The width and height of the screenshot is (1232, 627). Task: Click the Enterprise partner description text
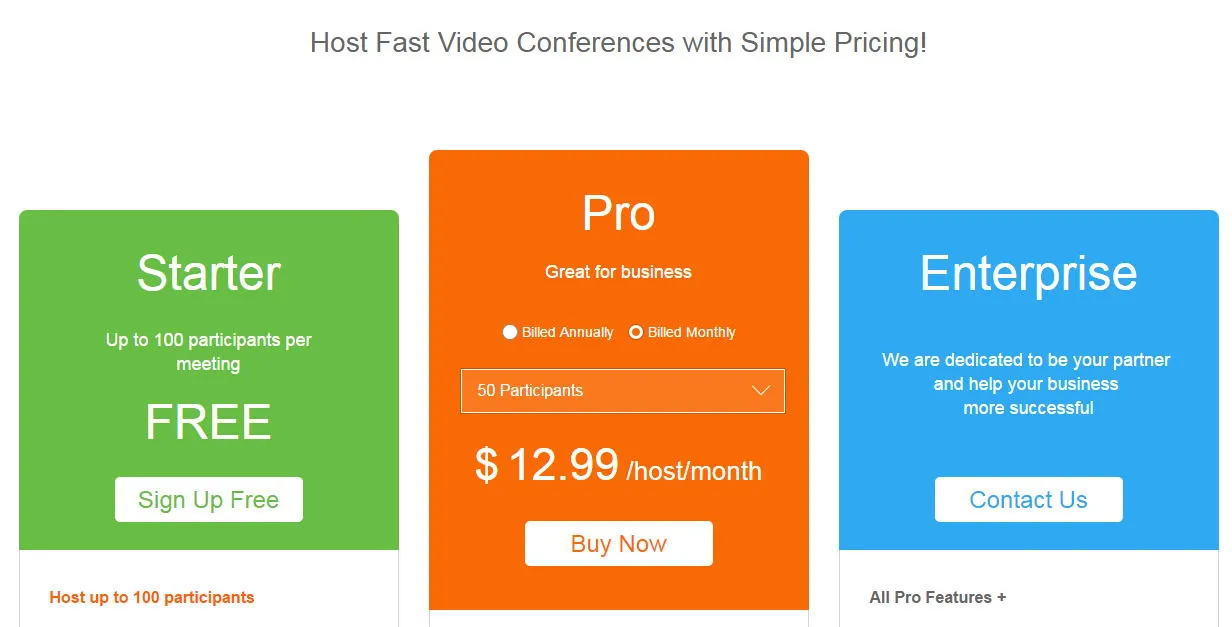[1026, 384]
